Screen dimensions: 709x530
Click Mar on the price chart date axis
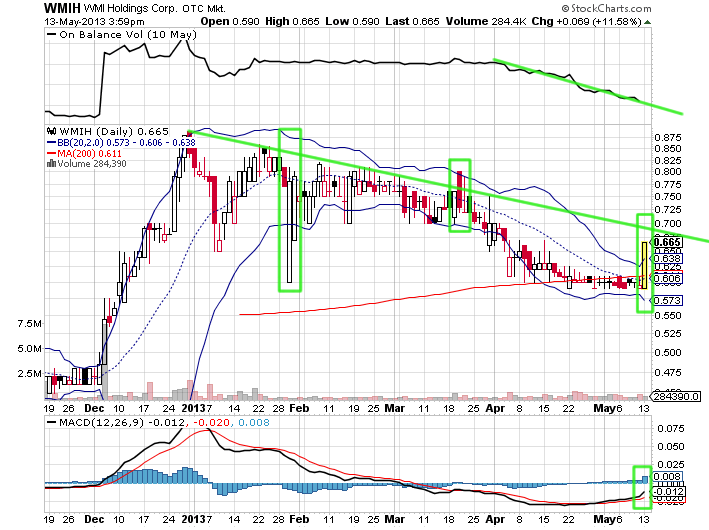(394, 408)
